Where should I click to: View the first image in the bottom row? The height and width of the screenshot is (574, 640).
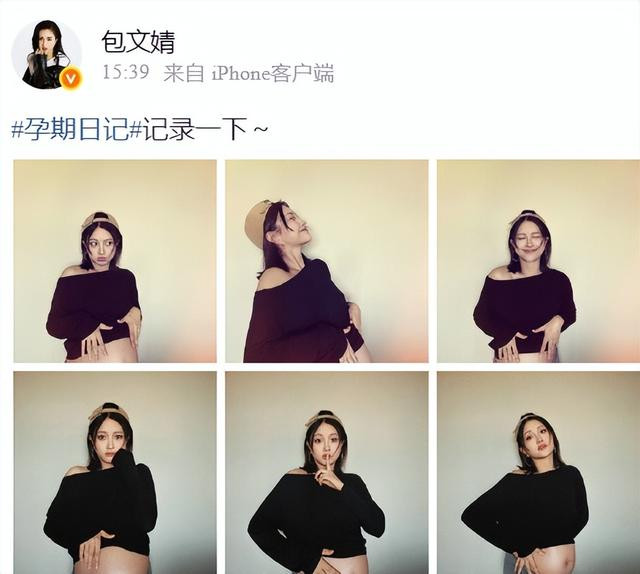point(115,473)
